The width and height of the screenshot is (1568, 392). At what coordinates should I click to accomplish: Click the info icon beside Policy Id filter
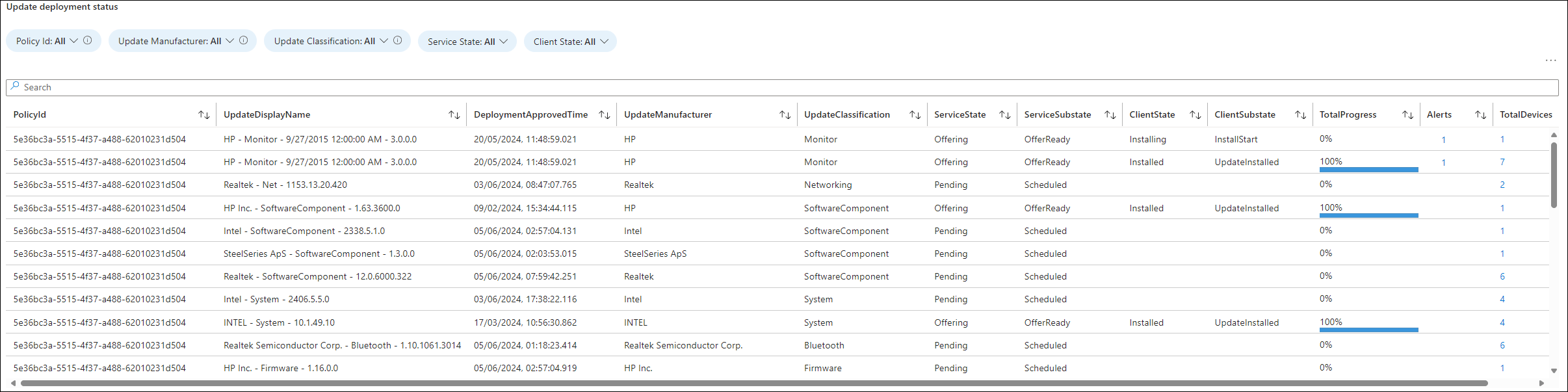88,40
